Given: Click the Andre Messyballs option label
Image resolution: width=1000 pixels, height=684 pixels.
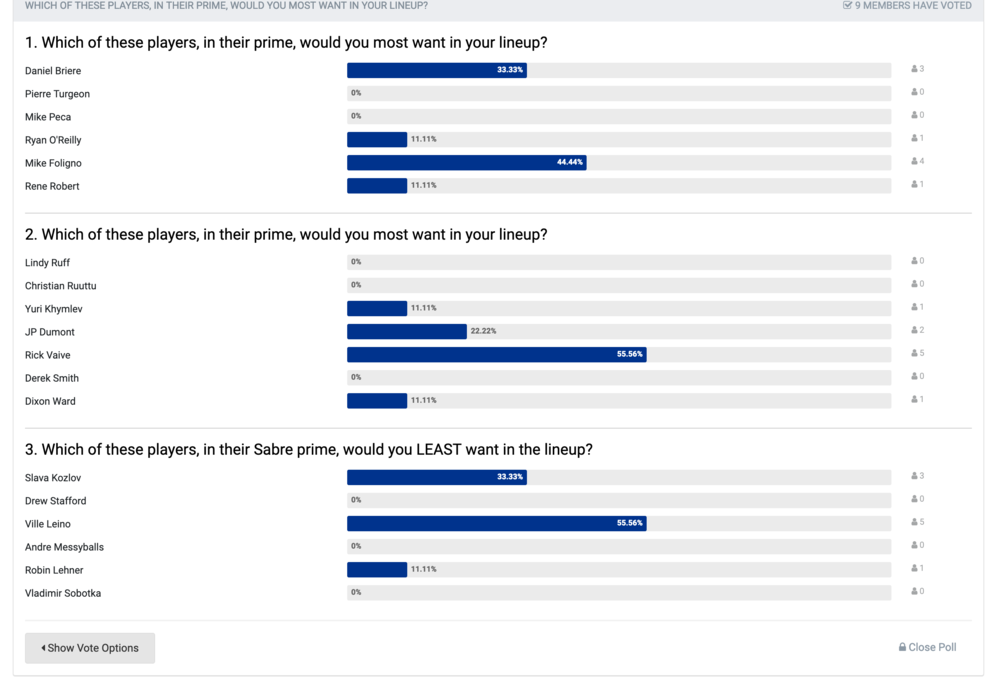Looking at the screenshot, I should point(64,547).
